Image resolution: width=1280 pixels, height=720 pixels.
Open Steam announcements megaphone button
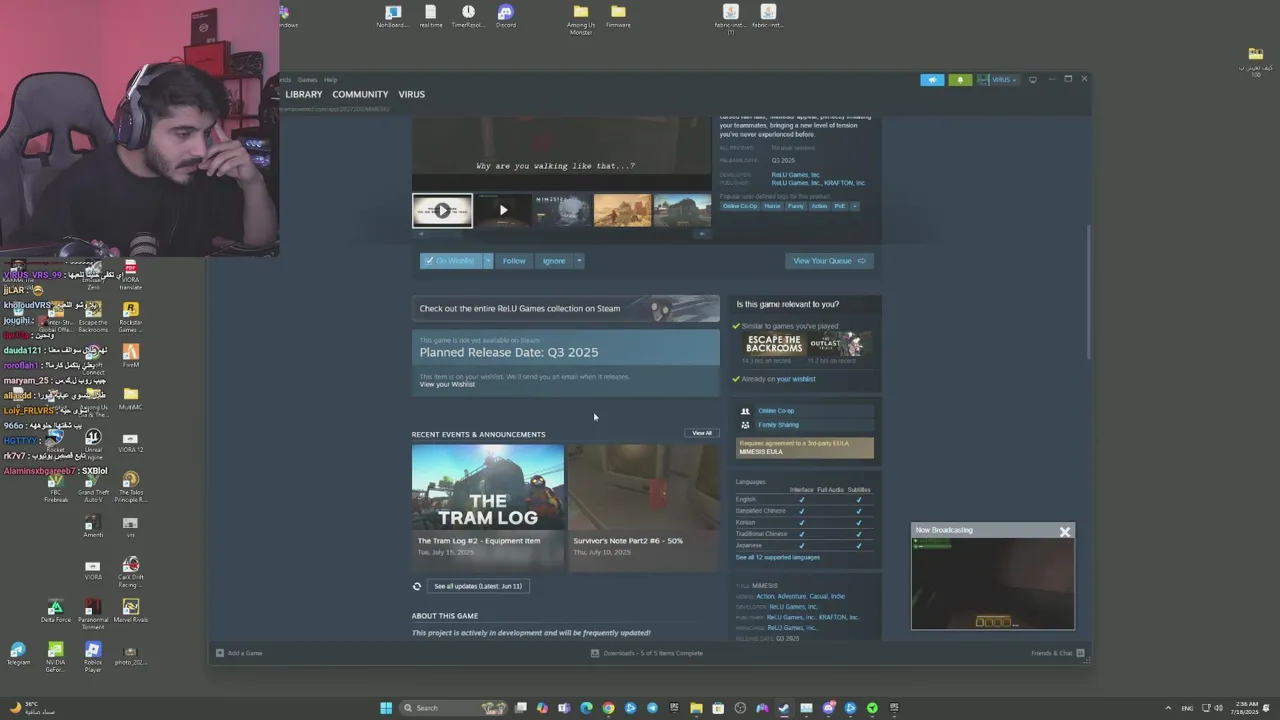(932, 80)
